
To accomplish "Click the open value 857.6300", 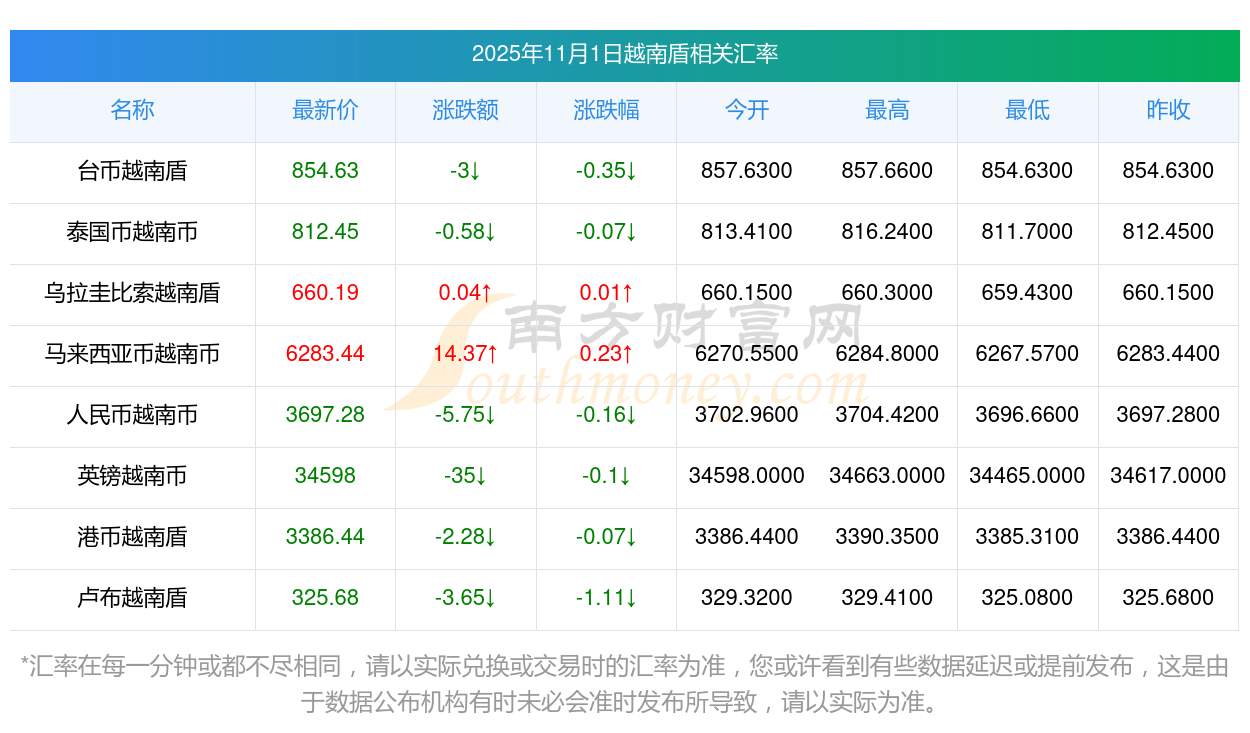I will tap(747, 171).
